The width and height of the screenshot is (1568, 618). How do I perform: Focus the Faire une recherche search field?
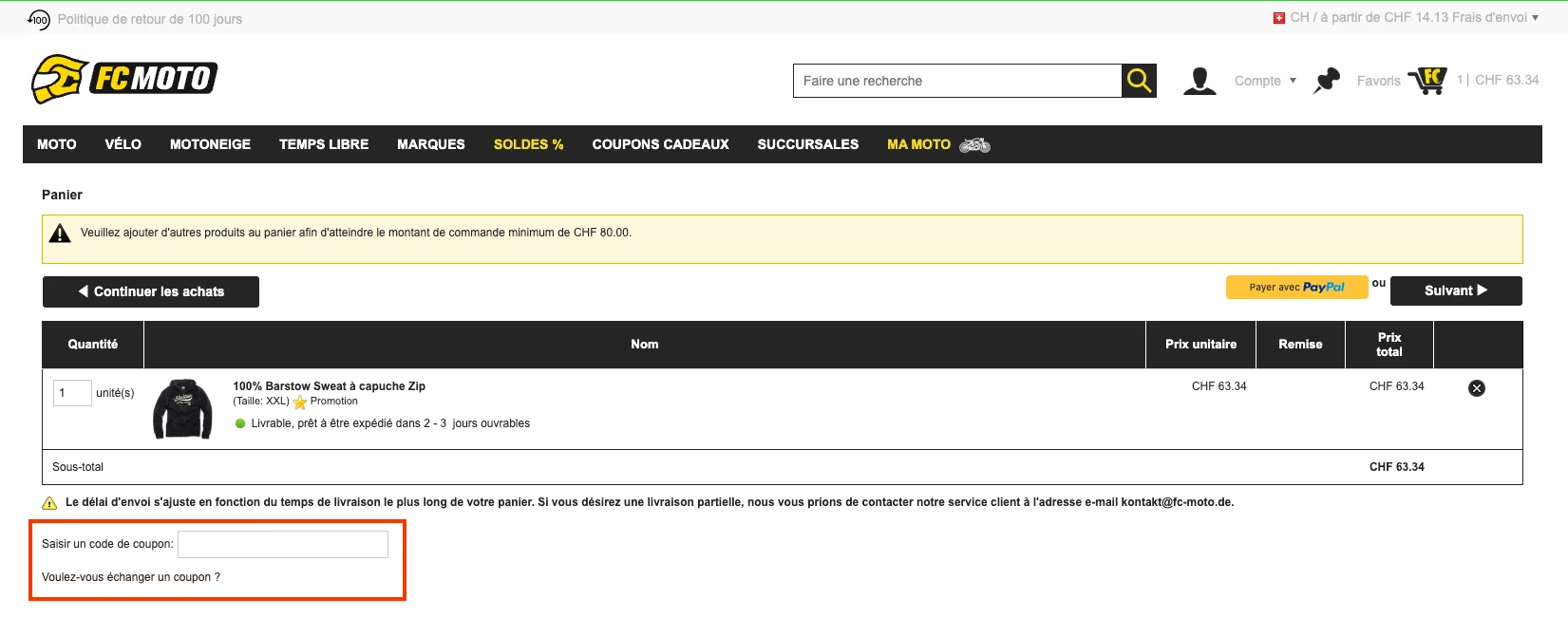(x=957, y=81)
